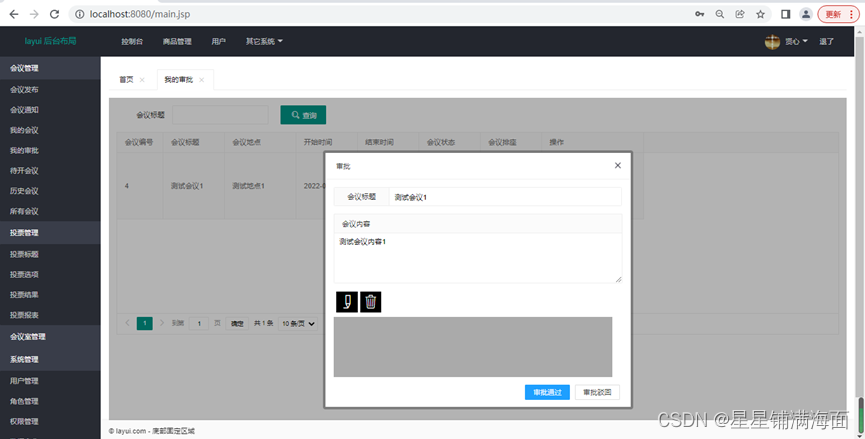Open 商品管理 in top navigation
The height and width of the screenshot is (439, 865).
point(177,41)
